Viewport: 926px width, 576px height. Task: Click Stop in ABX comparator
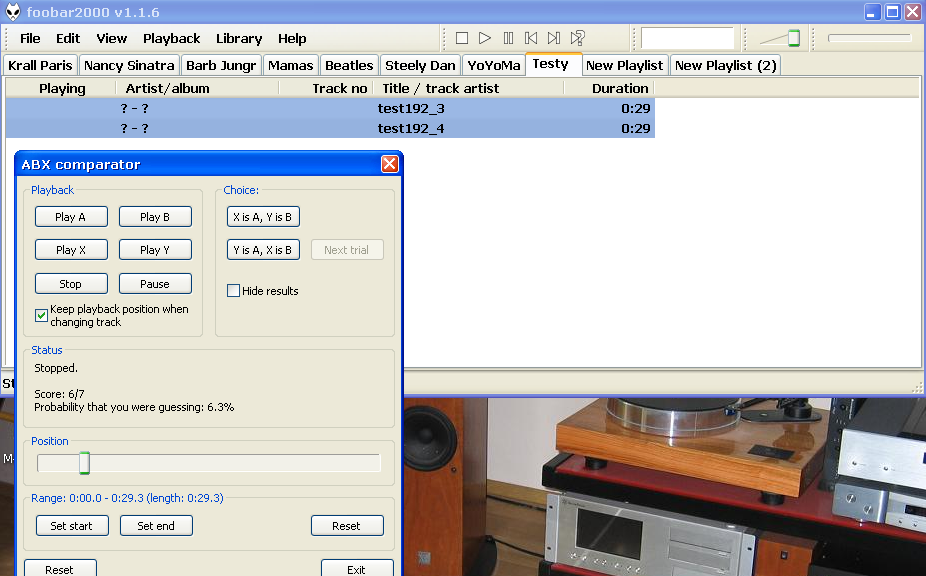pyautogui.click(x=71, y=284)
